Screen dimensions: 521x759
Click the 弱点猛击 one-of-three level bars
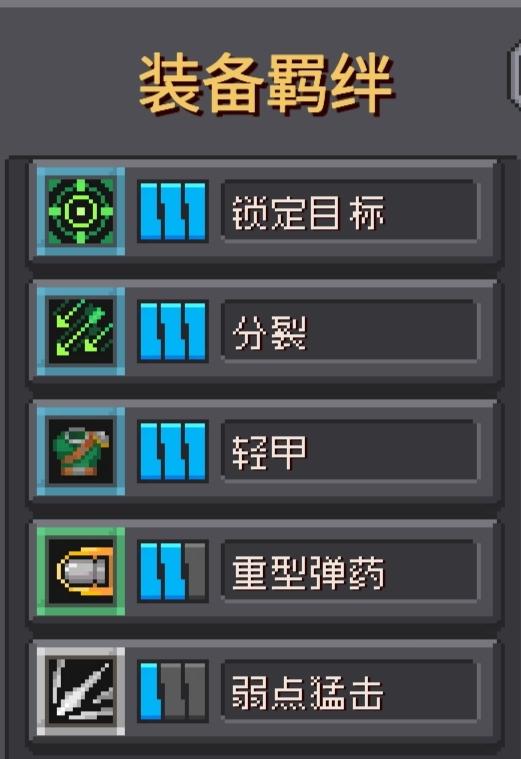[173, 691]
